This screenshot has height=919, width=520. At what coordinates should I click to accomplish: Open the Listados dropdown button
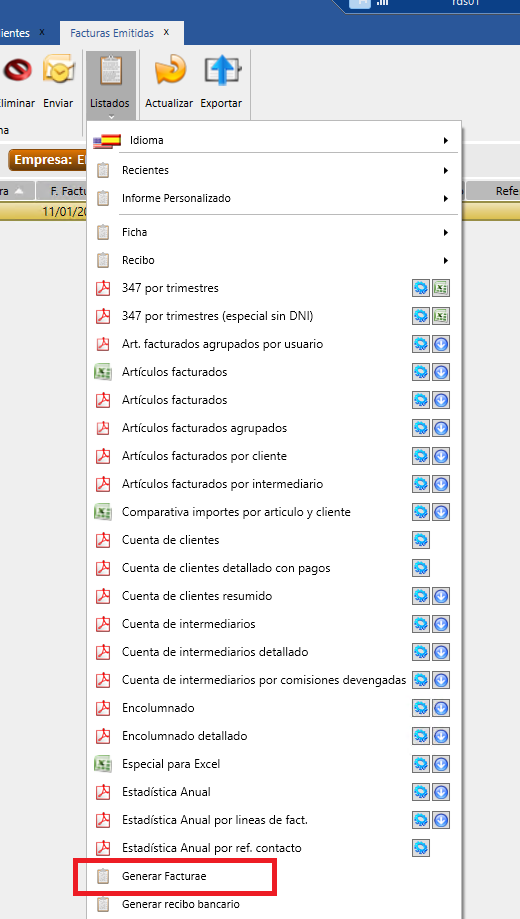[110, 84]
